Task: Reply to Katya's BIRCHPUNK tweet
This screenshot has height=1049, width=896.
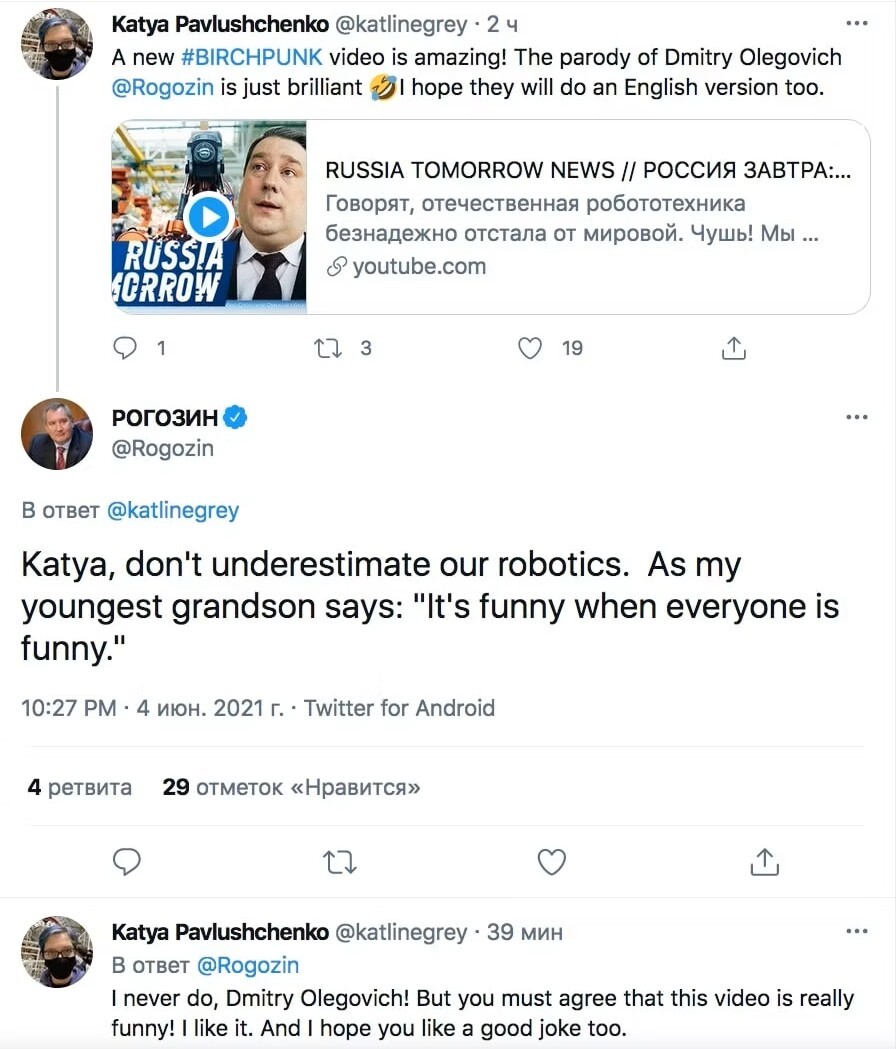Action: (127, 348)
